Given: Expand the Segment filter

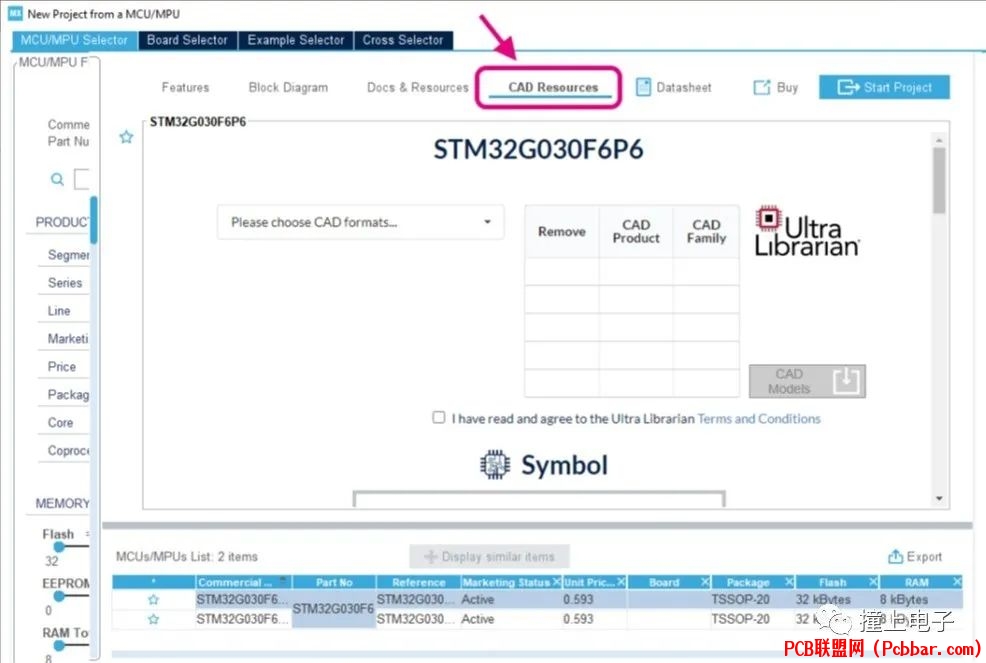Looking at the screenshot, I should pos(68,255).
